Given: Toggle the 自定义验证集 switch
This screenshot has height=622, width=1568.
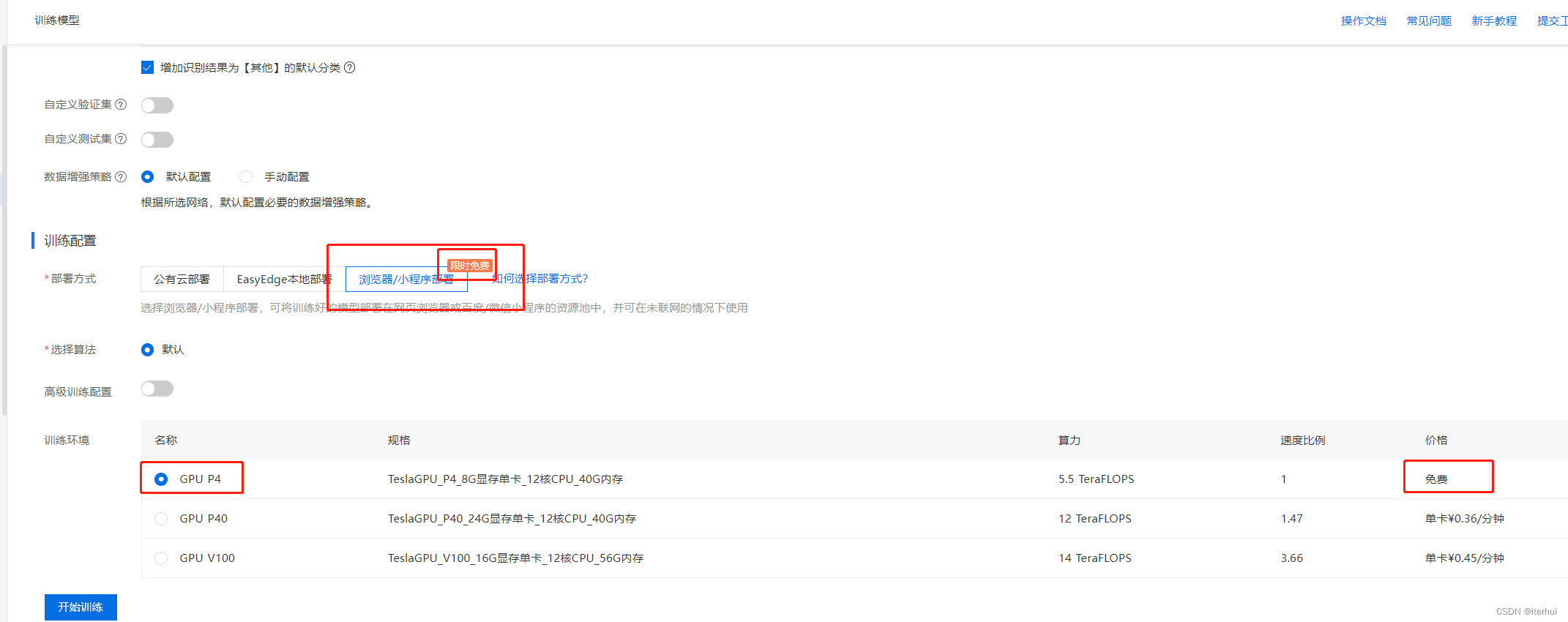Looking at the screenshot, I should click(x=157, y=105).
